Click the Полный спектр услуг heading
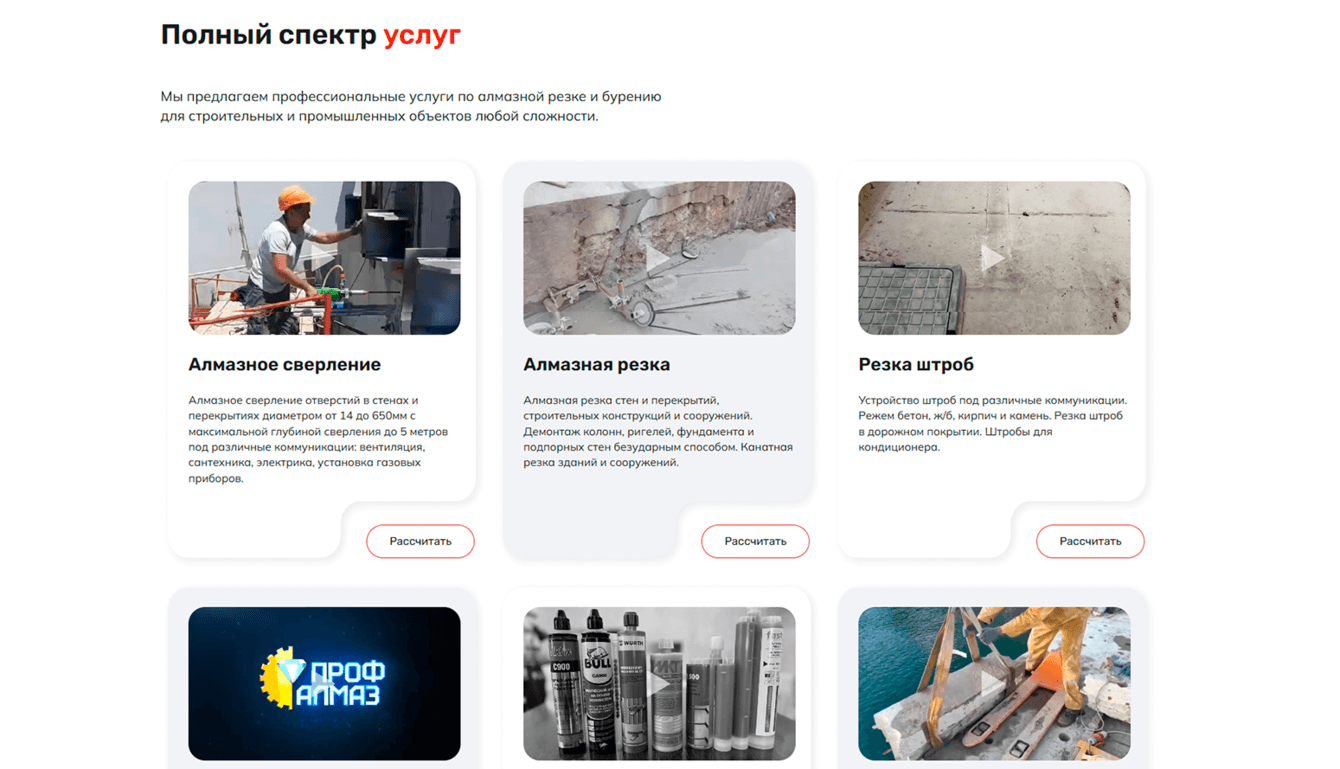Screen dimensions: 1340x769 [310, 35]
